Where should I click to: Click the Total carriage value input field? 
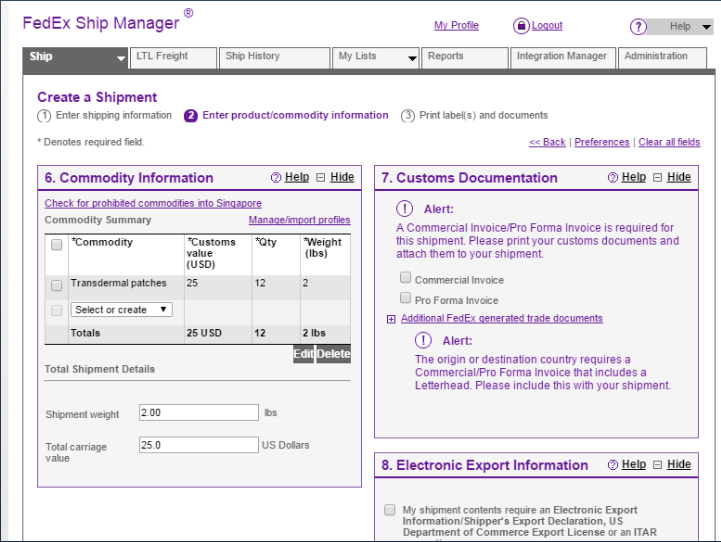click(x=199, y=445)
